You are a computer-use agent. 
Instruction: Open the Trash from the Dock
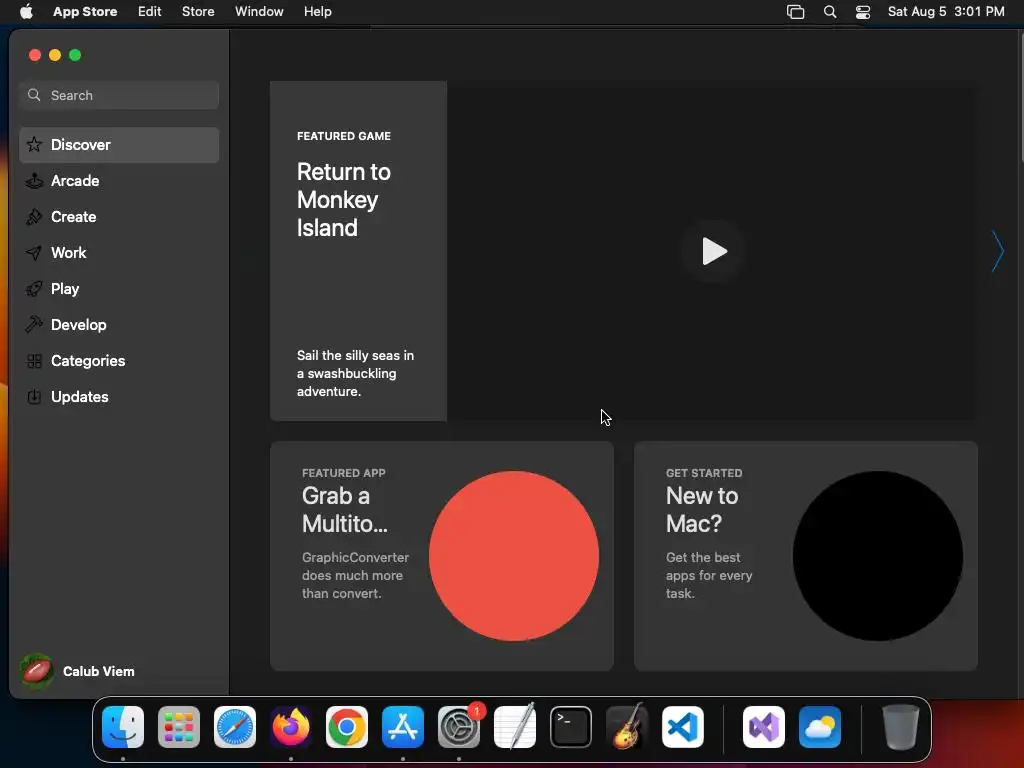point(901,727)
